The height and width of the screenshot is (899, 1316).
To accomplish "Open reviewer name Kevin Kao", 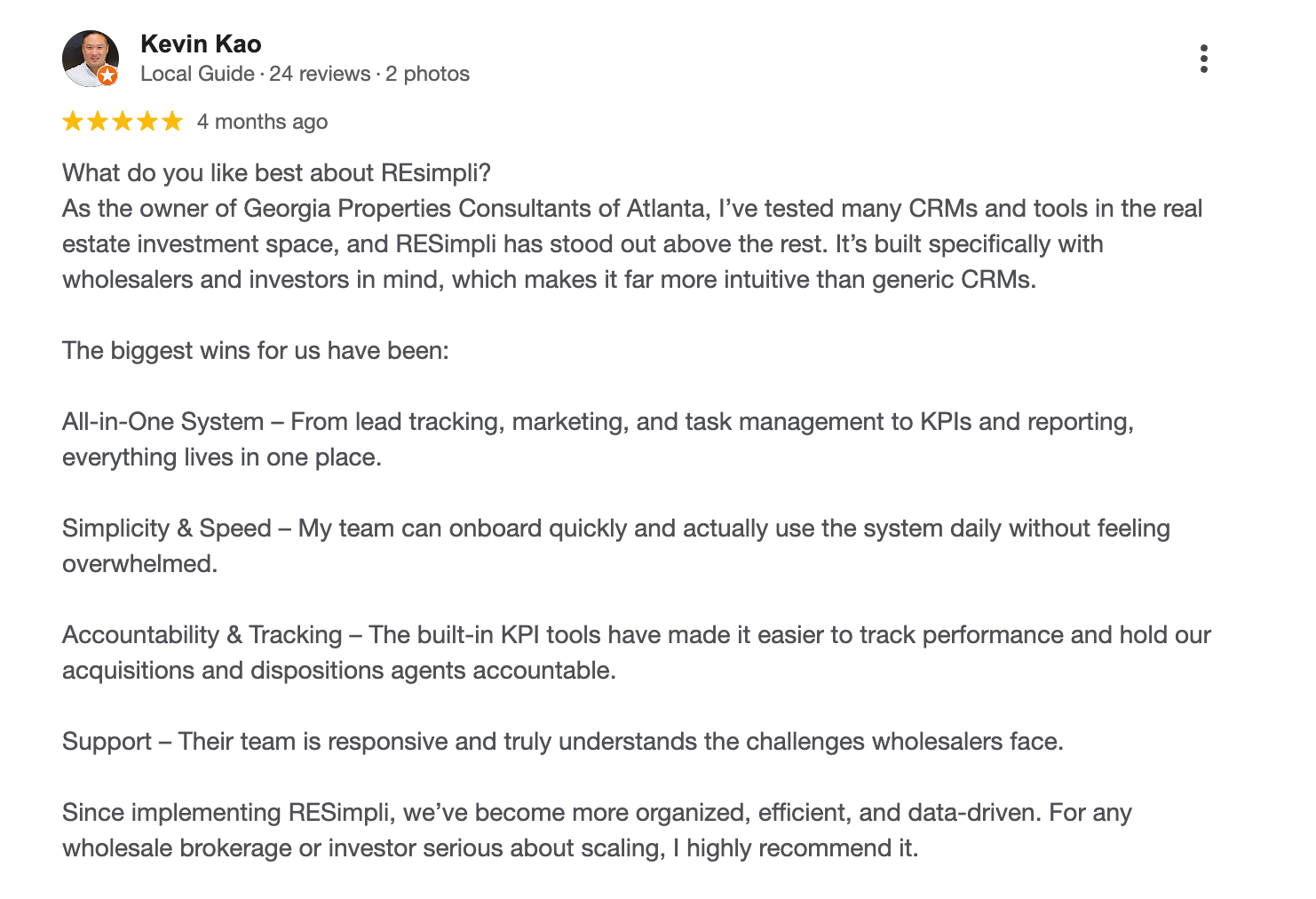I will (201, 44).
